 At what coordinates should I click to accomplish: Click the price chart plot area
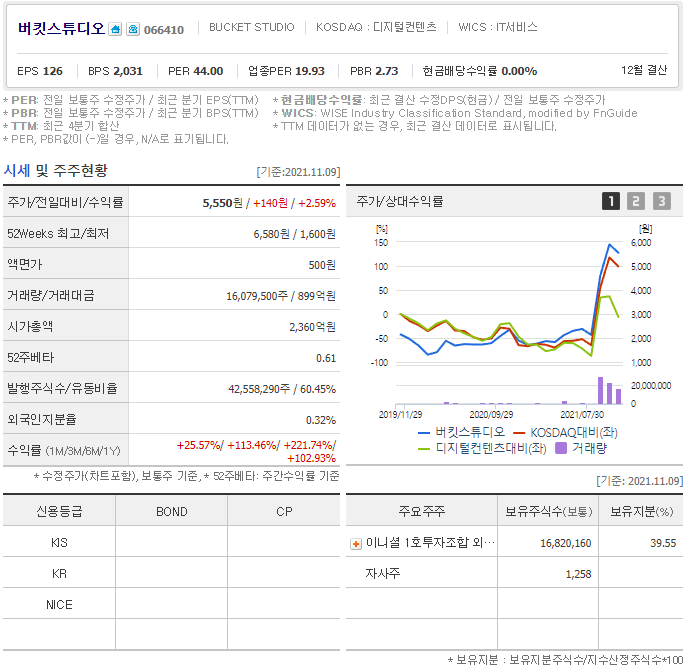click(x=509, y=303)
